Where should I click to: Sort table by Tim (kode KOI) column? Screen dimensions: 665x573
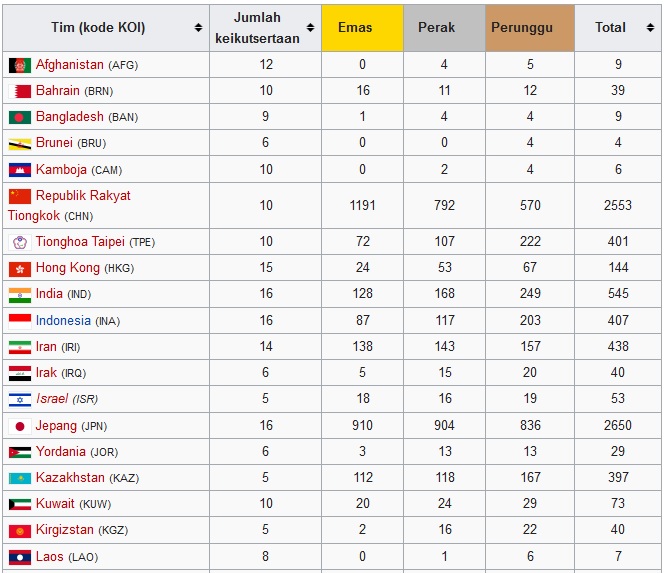[x=198, y=28]
